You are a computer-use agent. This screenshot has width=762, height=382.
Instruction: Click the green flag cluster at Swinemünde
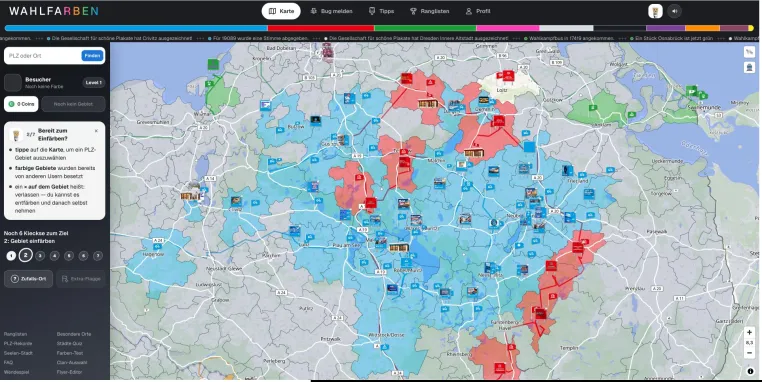point(691,90)
